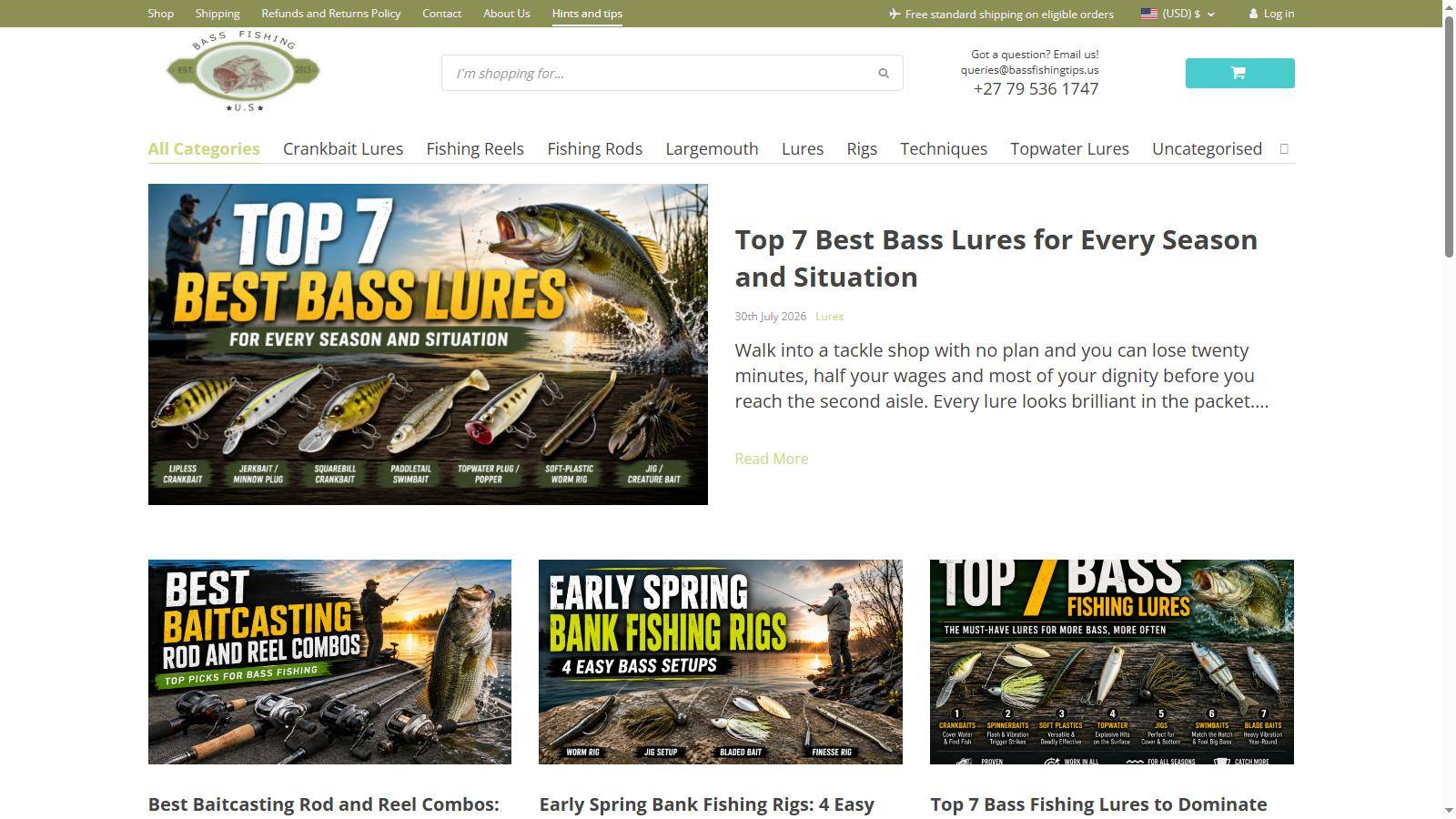Open the Uncategorised category
This screenshot has height=819, width=1456.
pos(1207,148)
